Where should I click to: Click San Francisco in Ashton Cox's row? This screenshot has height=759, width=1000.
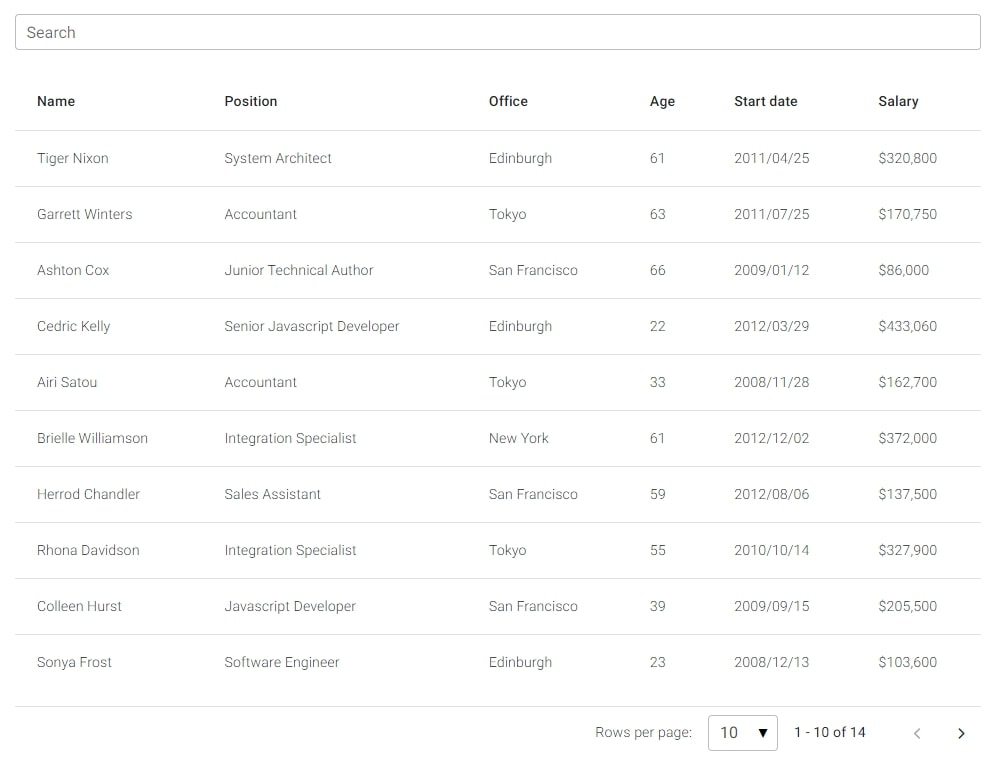533,270
